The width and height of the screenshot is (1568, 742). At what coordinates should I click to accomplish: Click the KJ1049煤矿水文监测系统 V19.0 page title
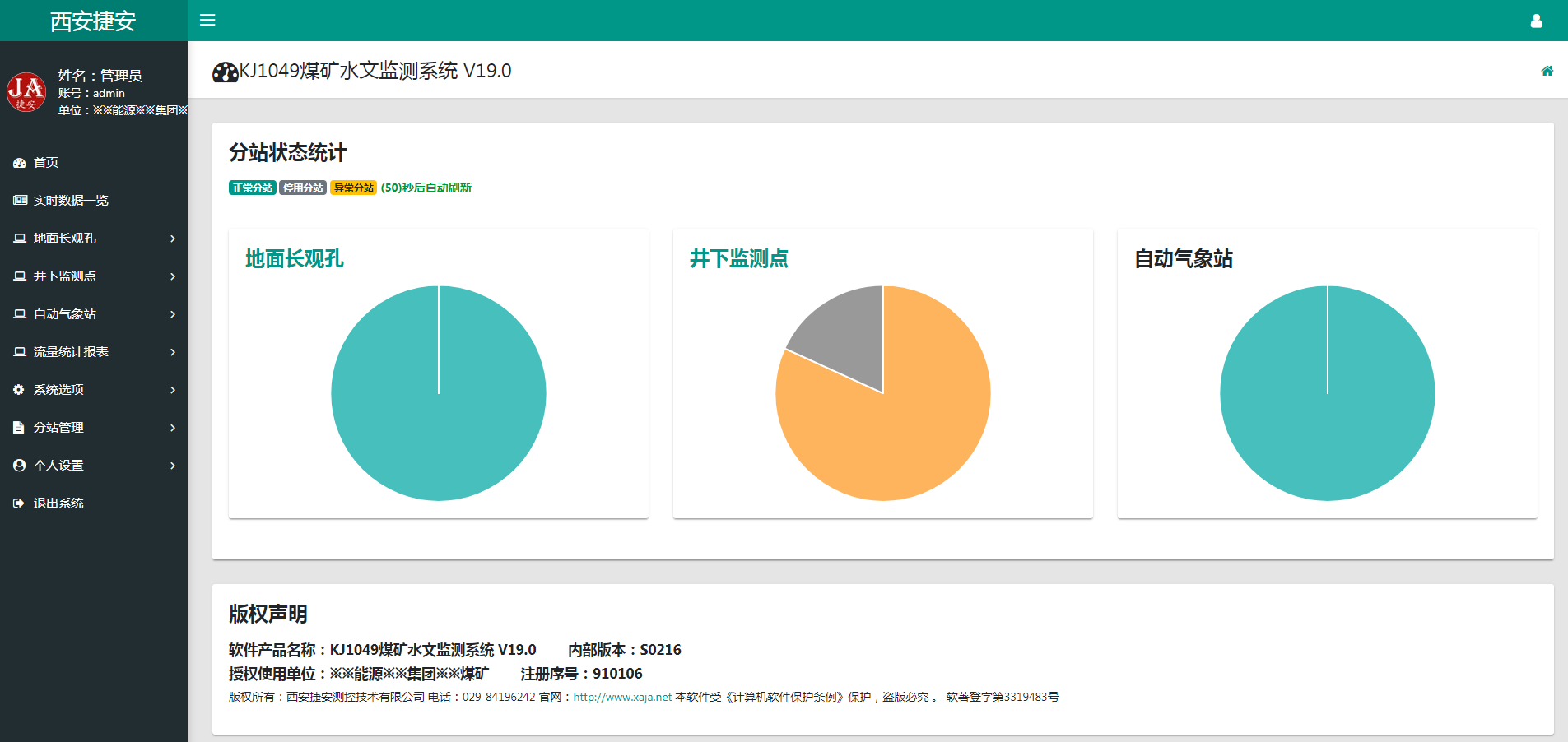[x=375, y=72]
